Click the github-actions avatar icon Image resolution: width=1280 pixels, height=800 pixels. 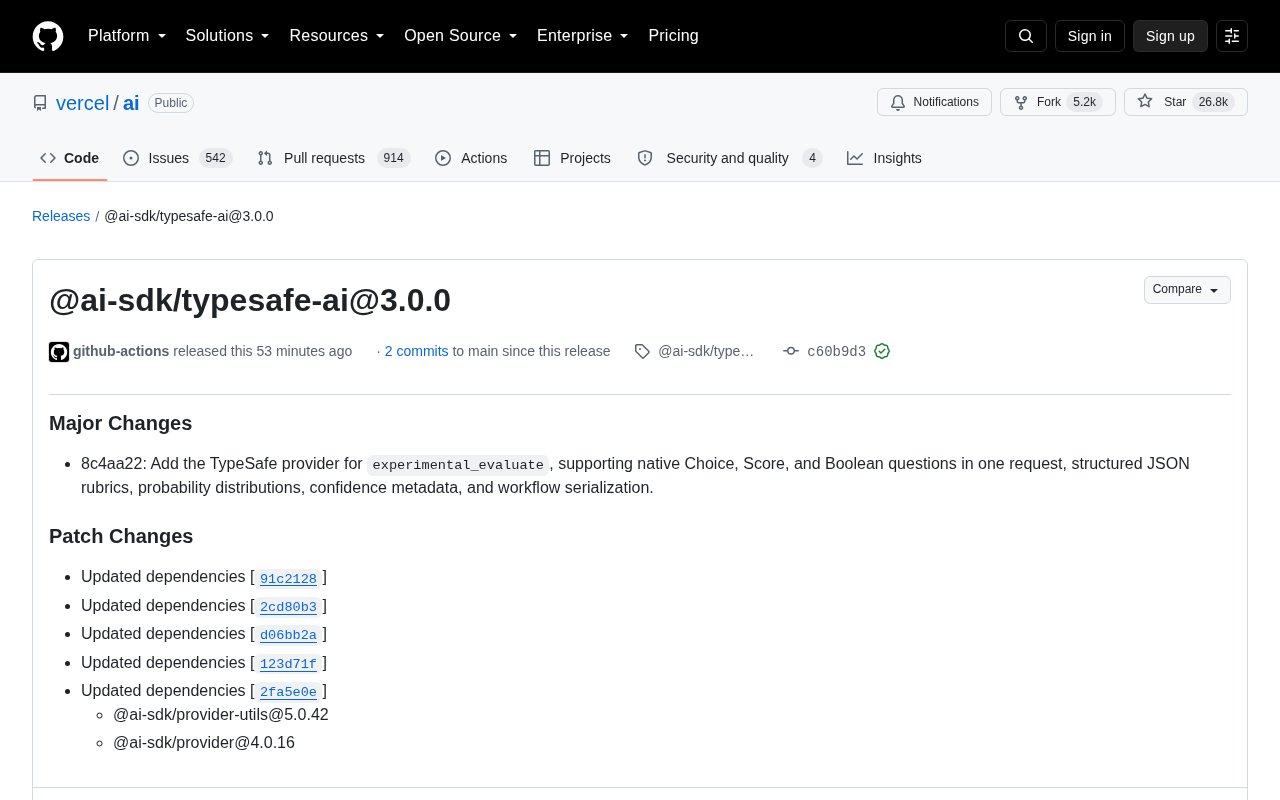59,352
